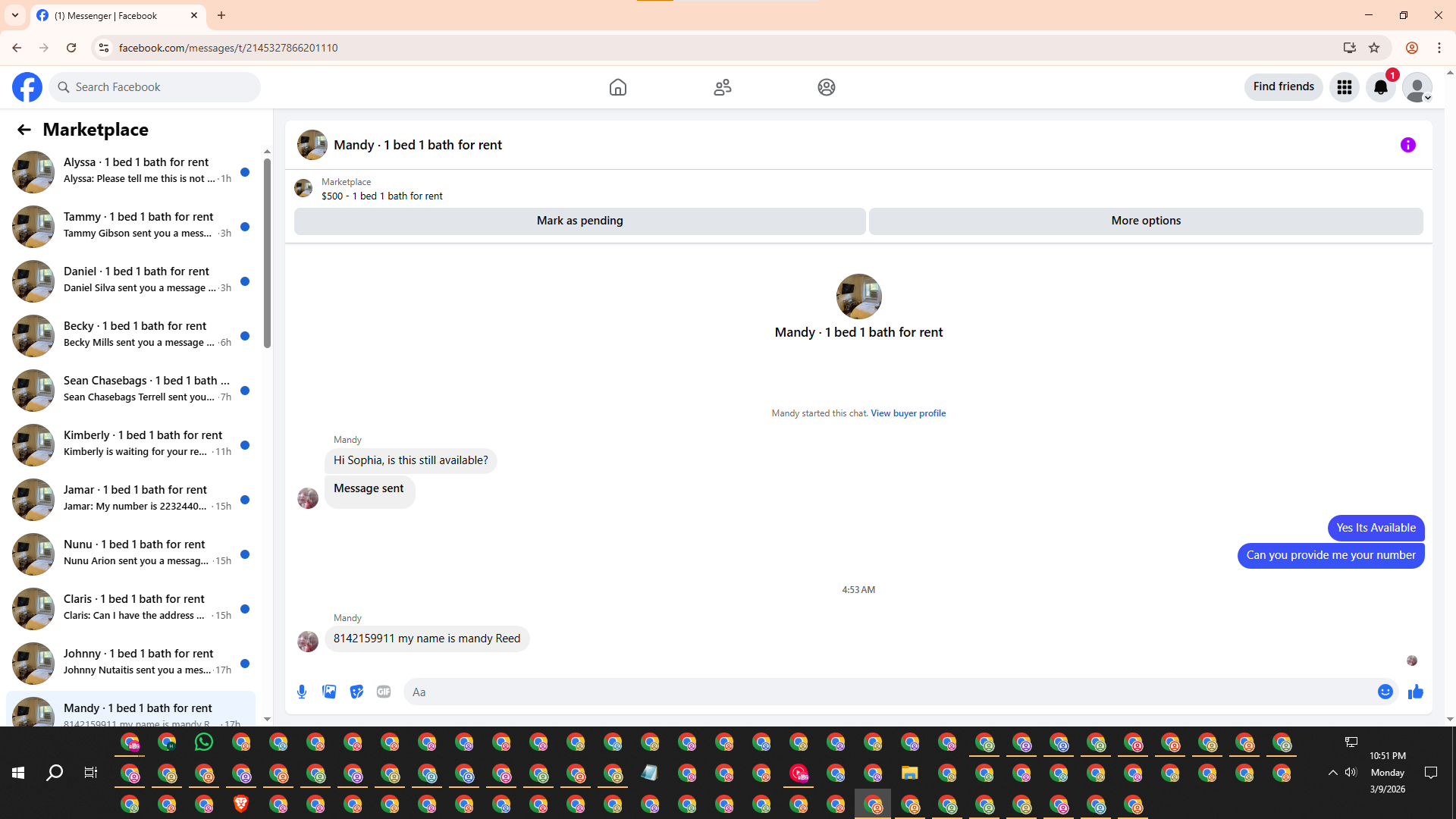Screen dimensions: 1456x819
Task: Go back using the Marketplace arrow
Action: tap(24, 130)
